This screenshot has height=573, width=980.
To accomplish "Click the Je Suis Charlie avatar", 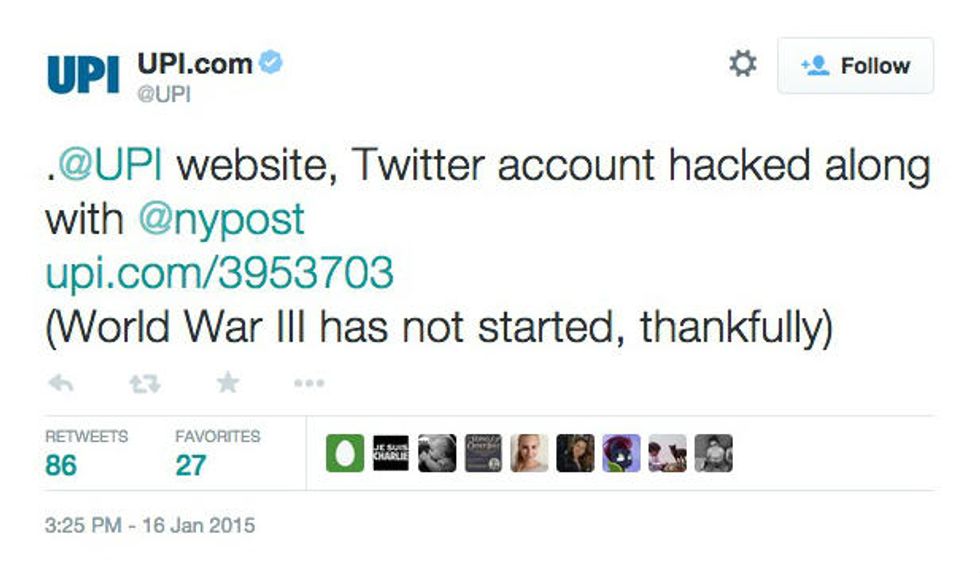I will (x=391, y=453).
